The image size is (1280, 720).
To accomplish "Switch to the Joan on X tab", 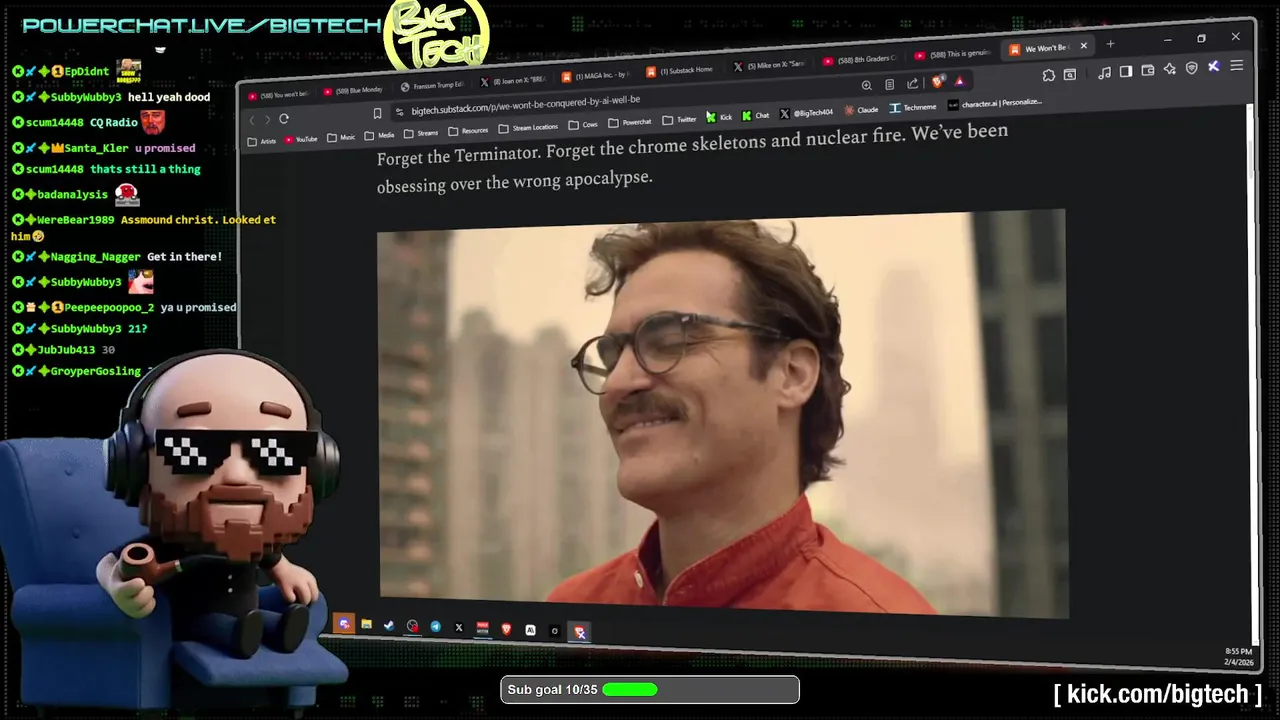I will (x=512, y=81).
